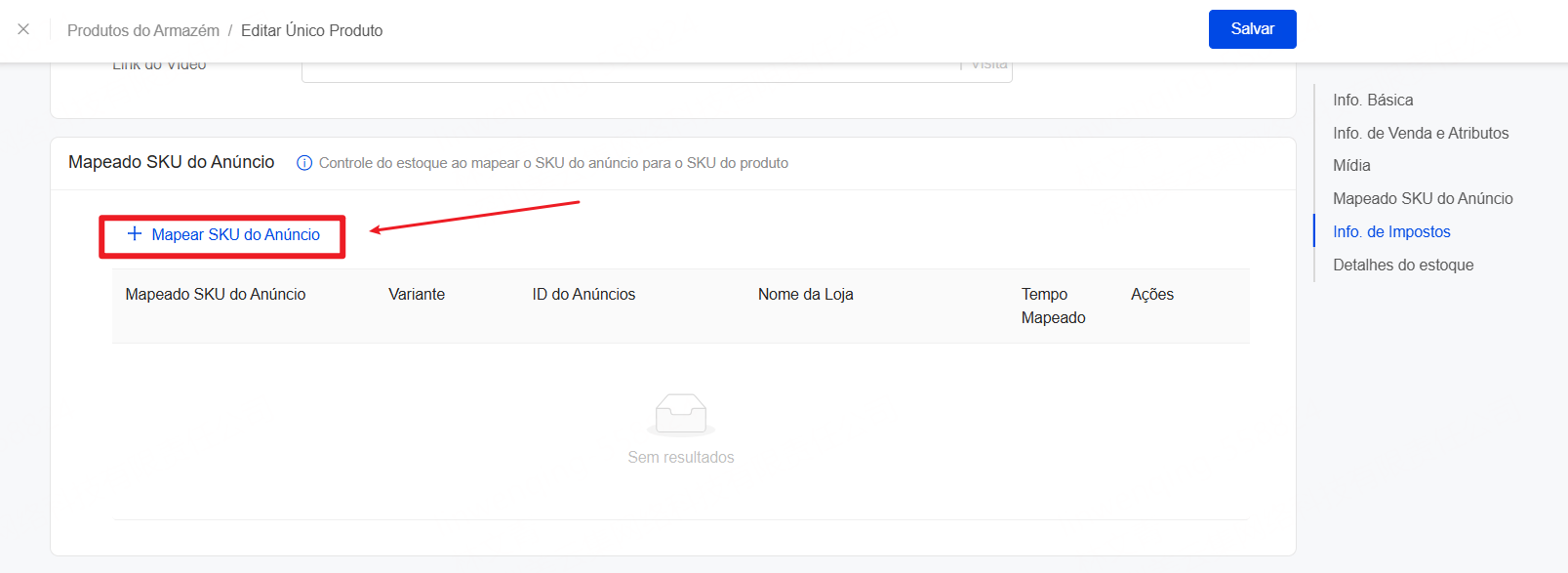Click the Ações column header

click(1151, 294)
